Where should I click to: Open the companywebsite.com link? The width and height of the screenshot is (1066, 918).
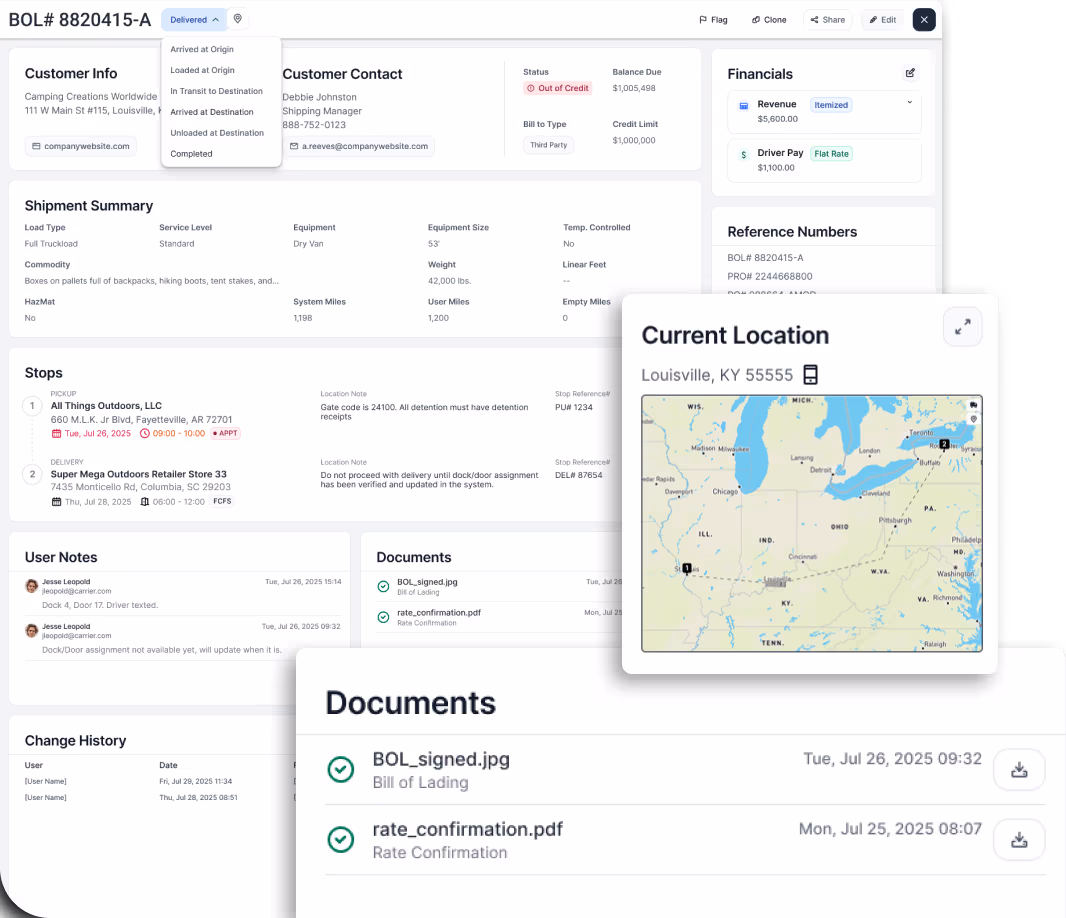(x=80, y=146)
